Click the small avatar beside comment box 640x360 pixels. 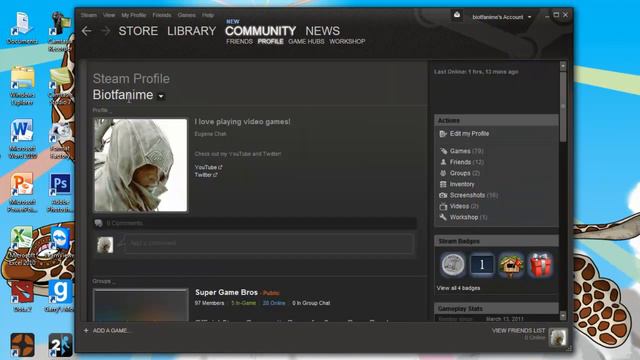tap(105, 245)
